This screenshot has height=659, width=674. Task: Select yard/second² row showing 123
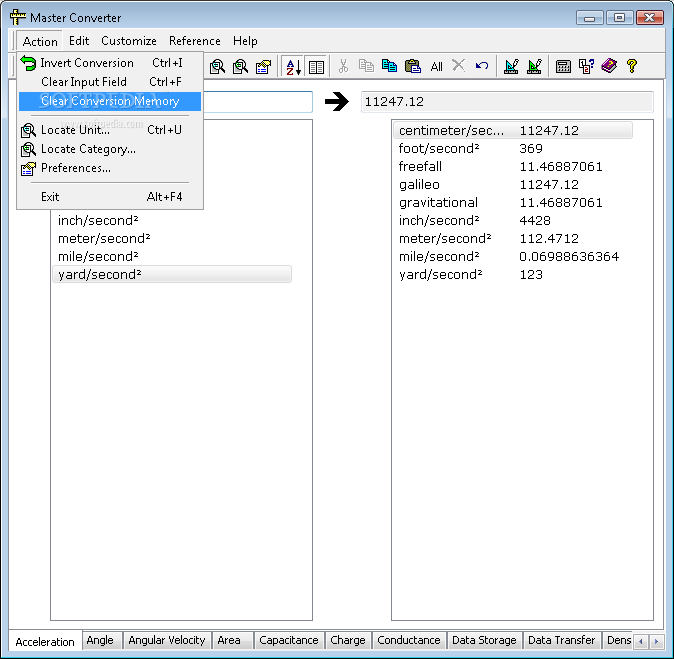[513, 274]
